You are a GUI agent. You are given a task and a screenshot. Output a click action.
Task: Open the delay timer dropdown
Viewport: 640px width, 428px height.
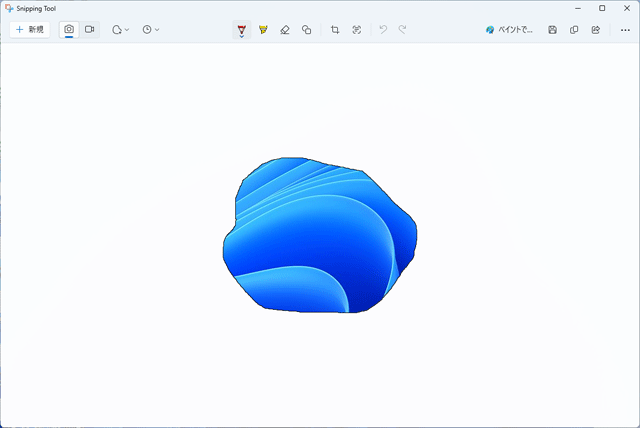pyautogui.click(x=150, y=30)
